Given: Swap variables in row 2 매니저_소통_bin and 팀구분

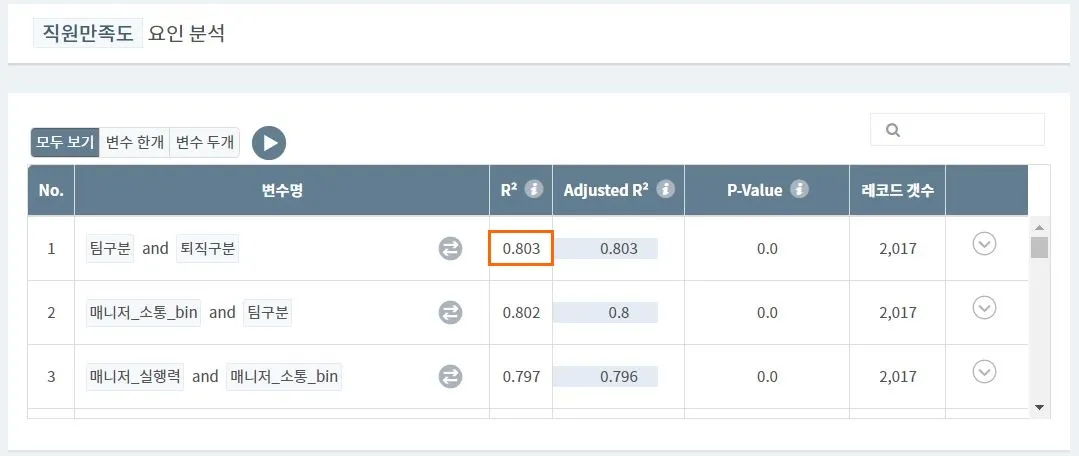Looking at the screenshot, I should pyautogui.click(x=451, y=313).
